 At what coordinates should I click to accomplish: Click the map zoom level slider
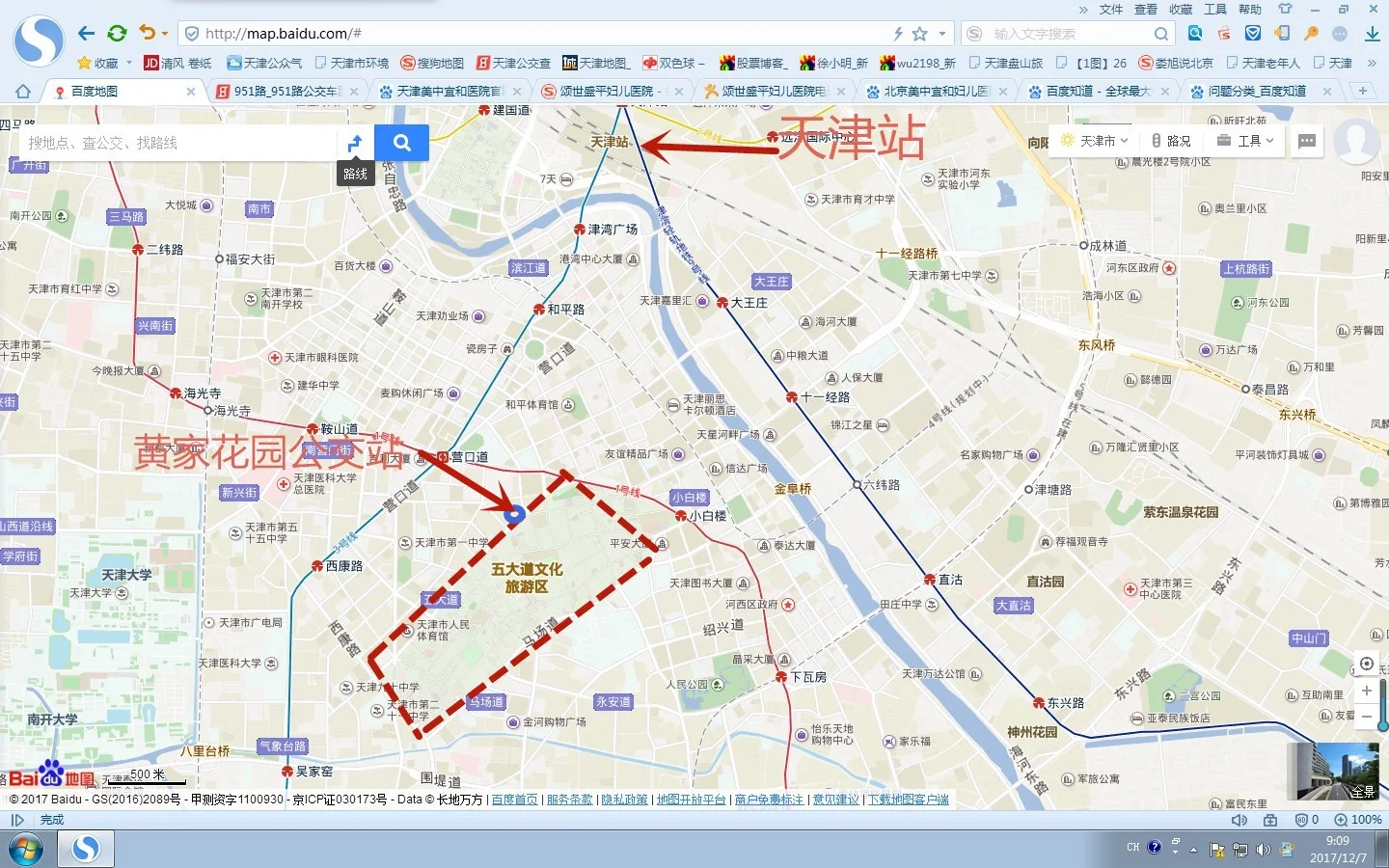pos(1383,704)
